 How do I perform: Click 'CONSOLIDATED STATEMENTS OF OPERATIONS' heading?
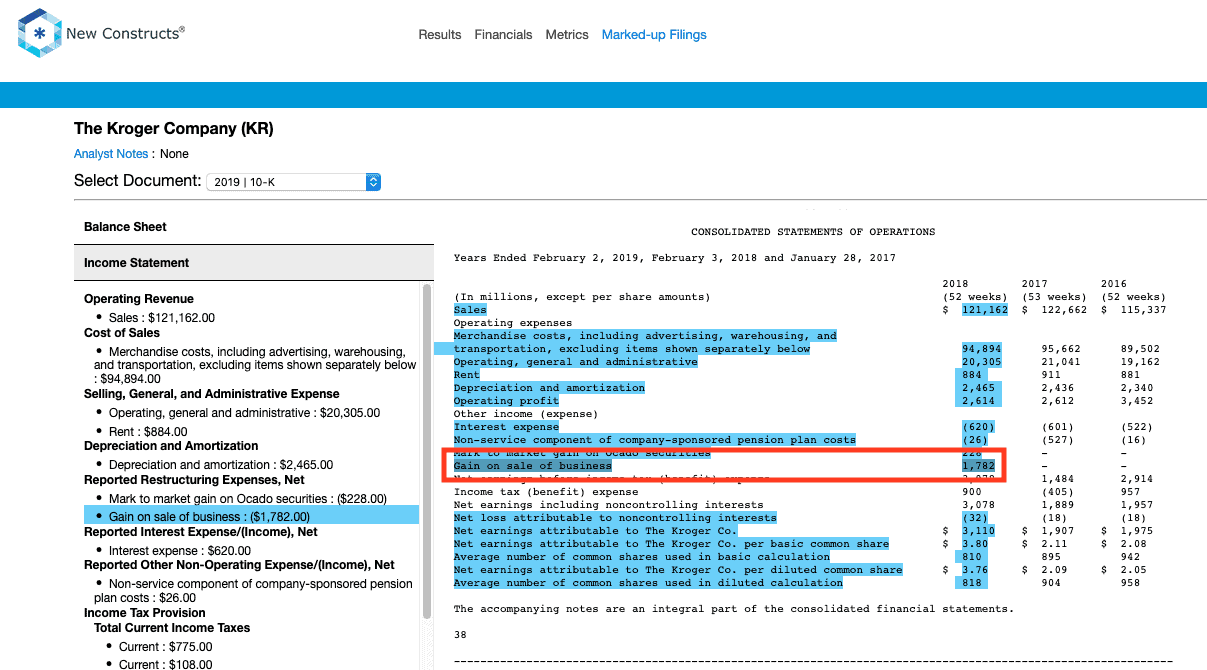tap(813, 232)
